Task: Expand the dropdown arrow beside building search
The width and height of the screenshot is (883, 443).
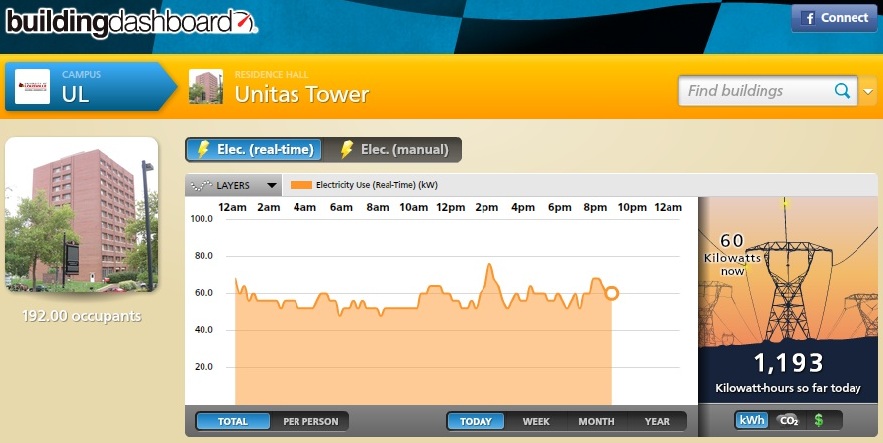Action: [867, 91]
